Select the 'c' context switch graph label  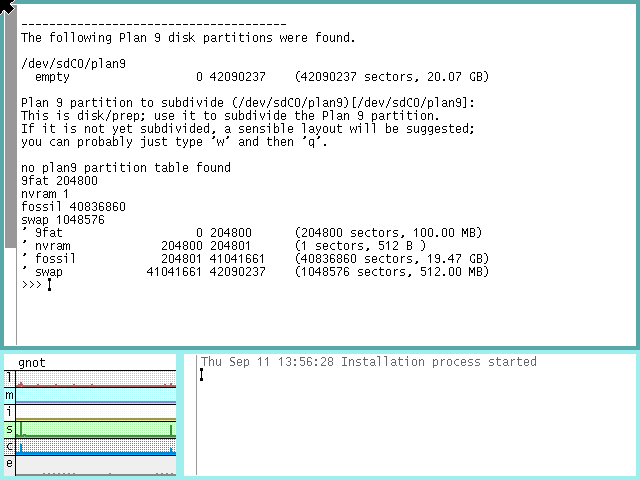tap(9, 446)
